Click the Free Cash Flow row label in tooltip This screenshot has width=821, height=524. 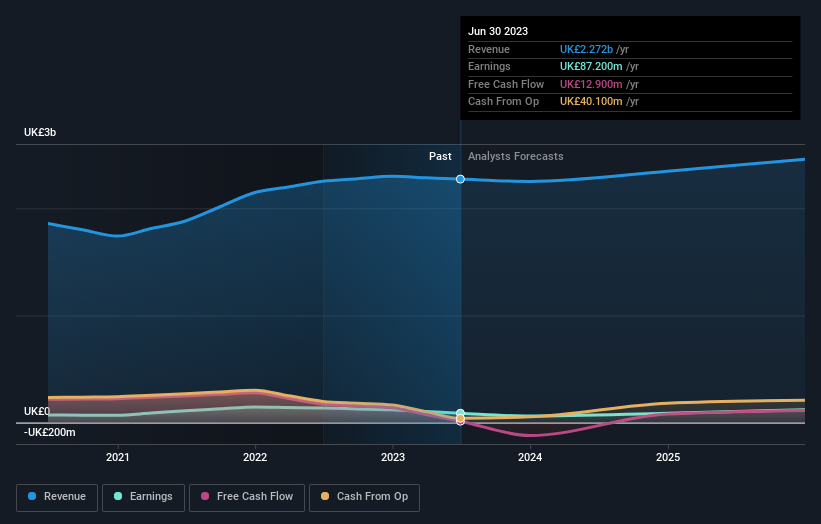[x=506, y=84]
